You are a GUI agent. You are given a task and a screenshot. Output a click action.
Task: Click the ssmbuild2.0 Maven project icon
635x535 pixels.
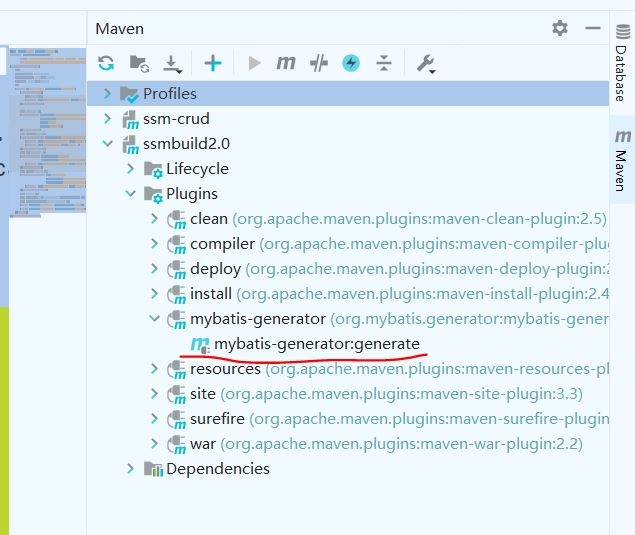tap(130, 145)
